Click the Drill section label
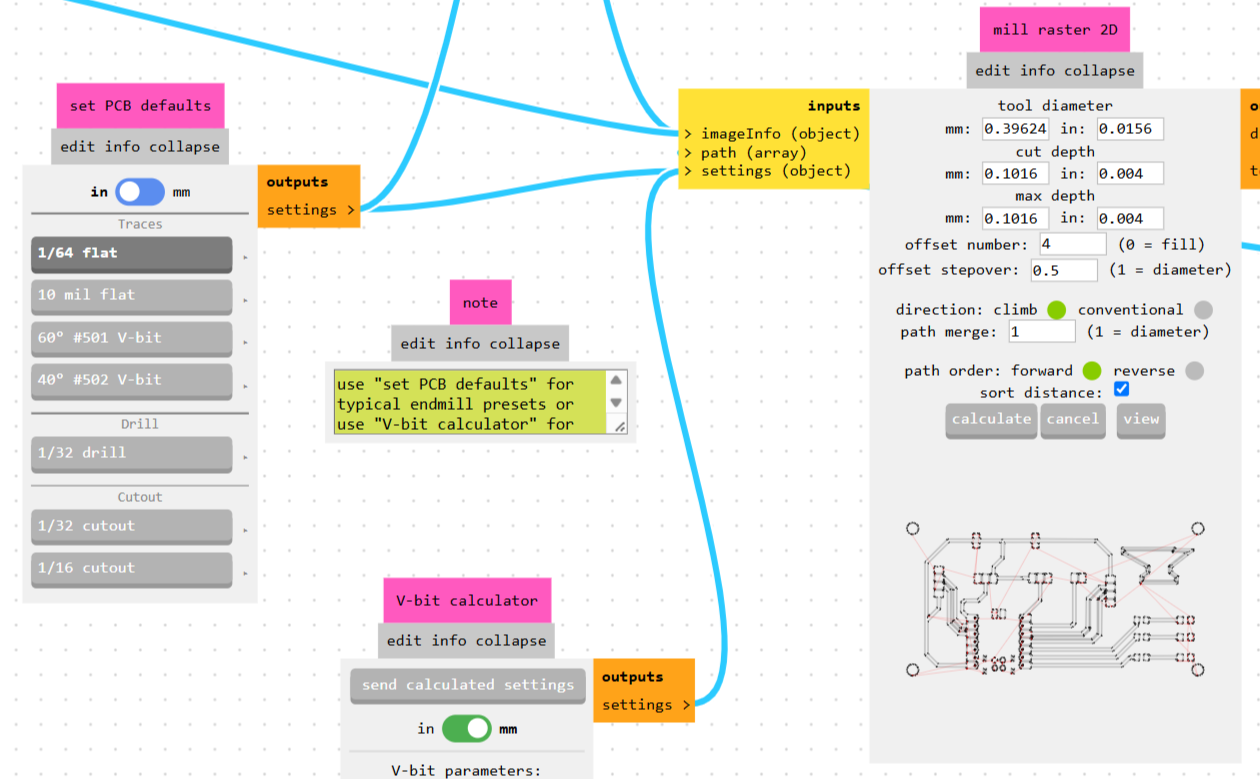Image resolution: width=1260 pixels, height=779 pixels. click(140, 424)
